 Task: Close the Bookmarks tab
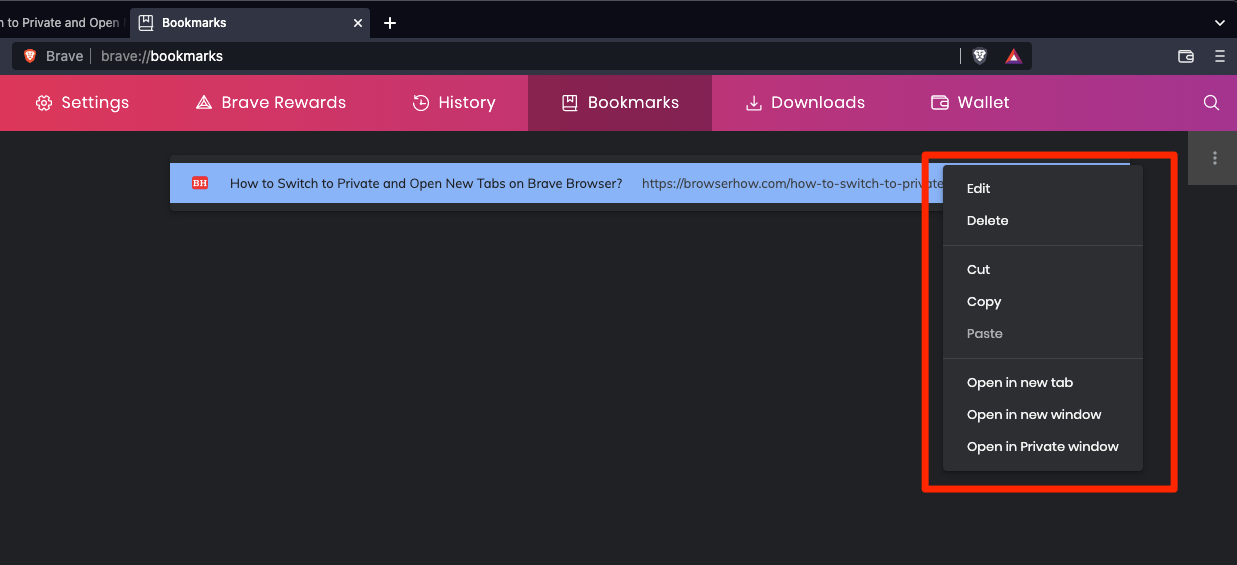point(356,22)
